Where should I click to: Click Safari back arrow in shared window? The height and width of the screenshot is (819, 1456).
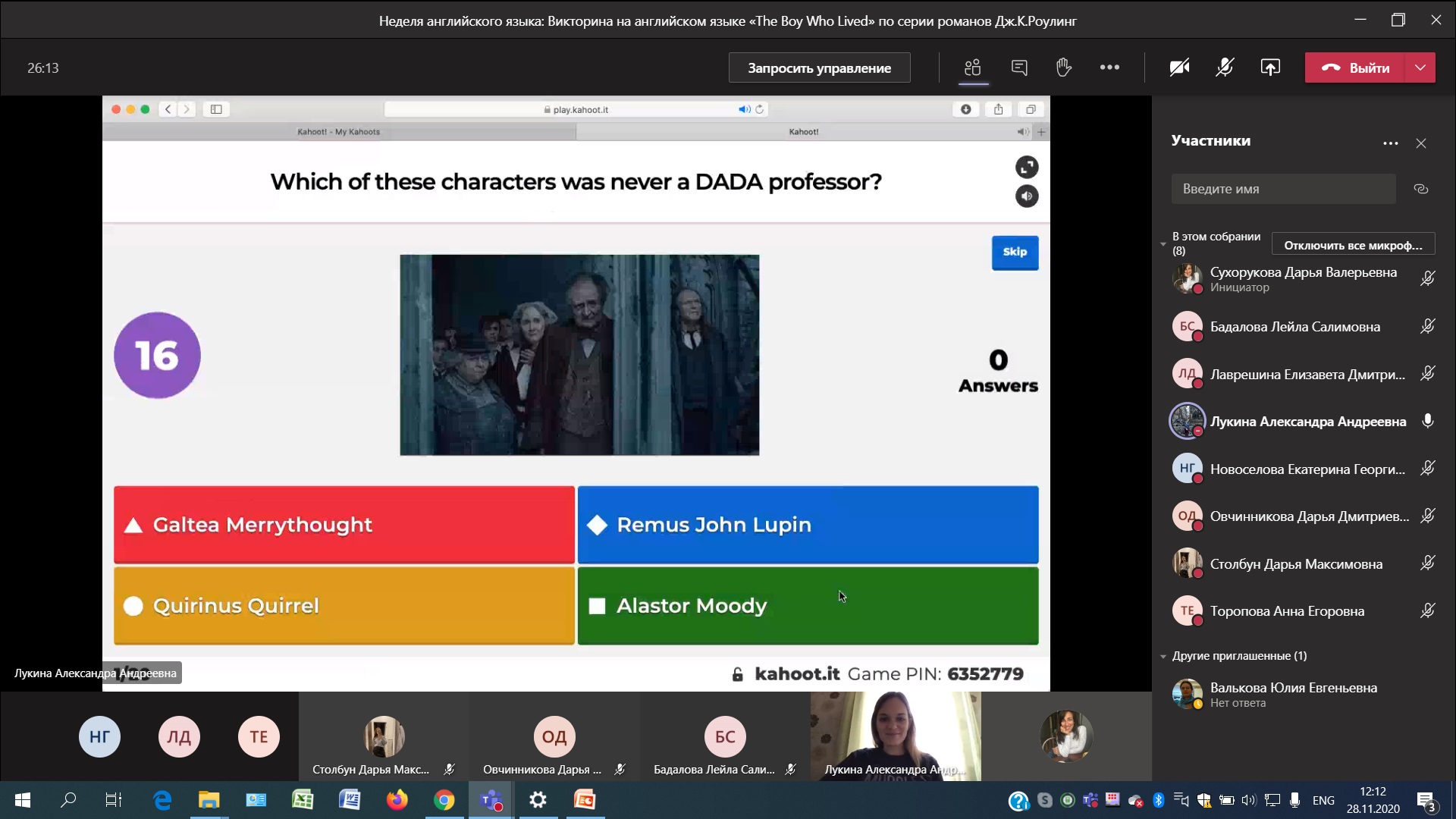(168, 109)
